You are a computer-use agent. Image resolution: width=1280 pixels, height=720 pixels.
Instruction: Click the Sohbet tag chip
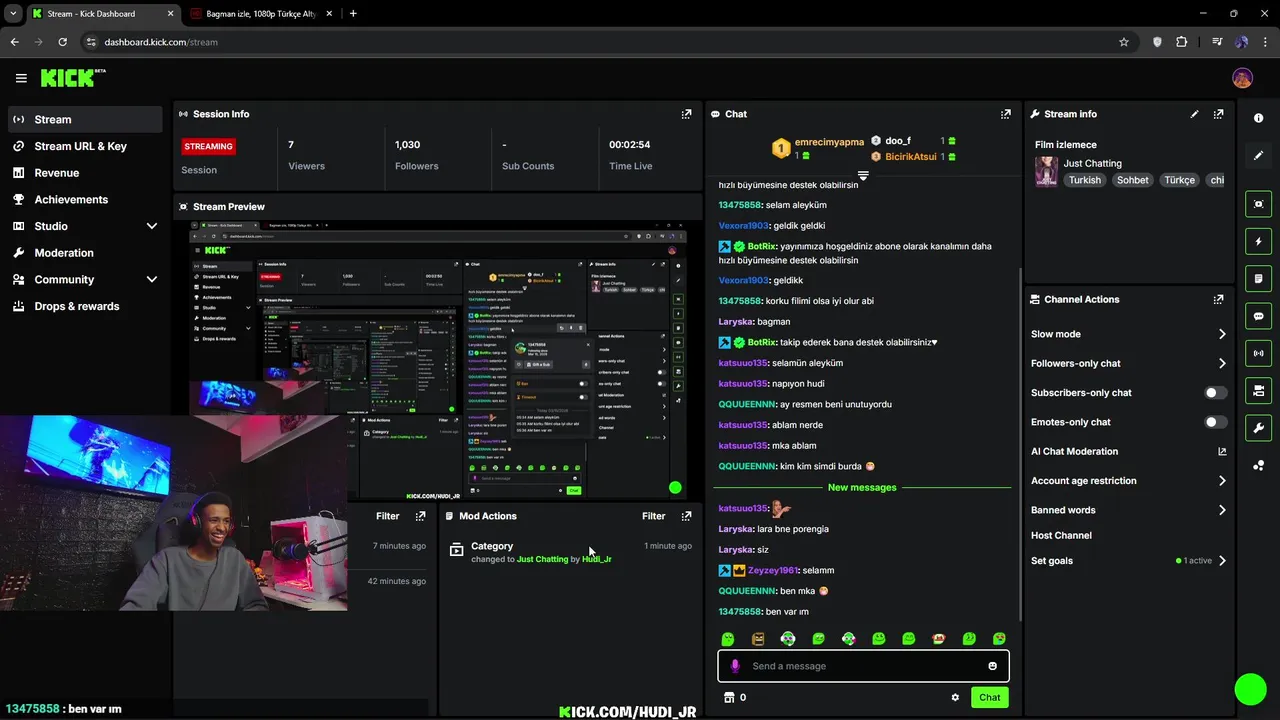[1132, 180]
